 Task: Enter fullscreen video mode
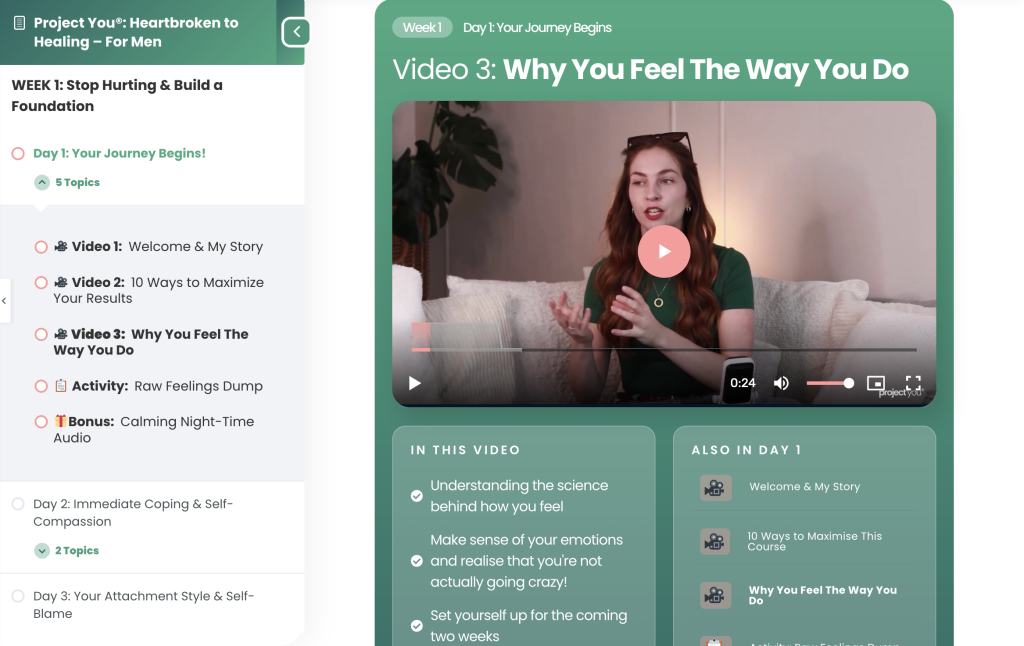pyautogui.click(x=912, y=383)
